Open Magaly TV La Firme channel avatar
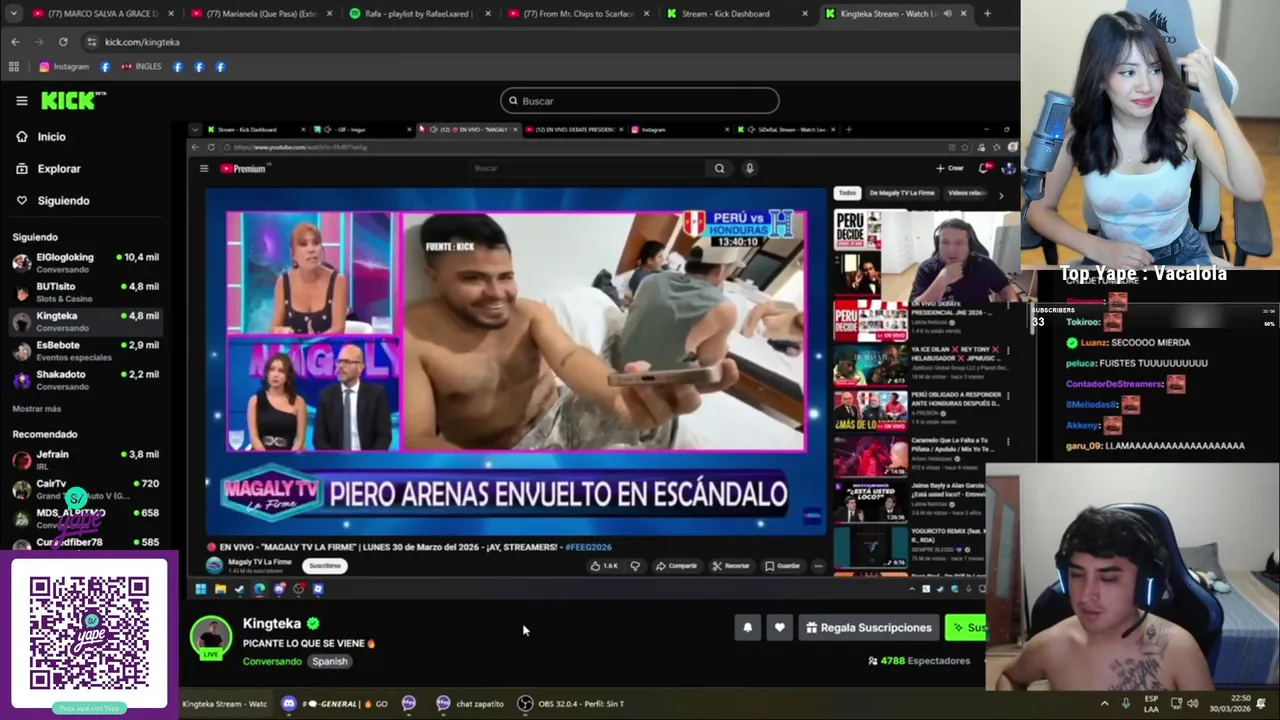This screenshot has height=720, width=1280. 213,565
